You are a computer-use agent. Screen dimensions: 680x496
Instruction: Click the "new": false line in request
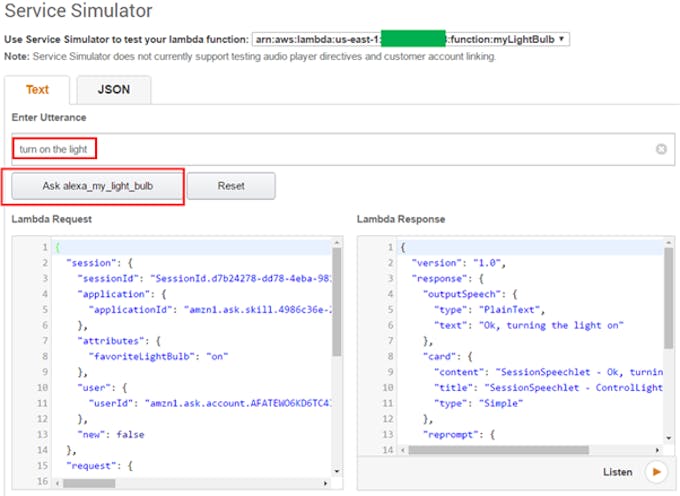[111, 434]
